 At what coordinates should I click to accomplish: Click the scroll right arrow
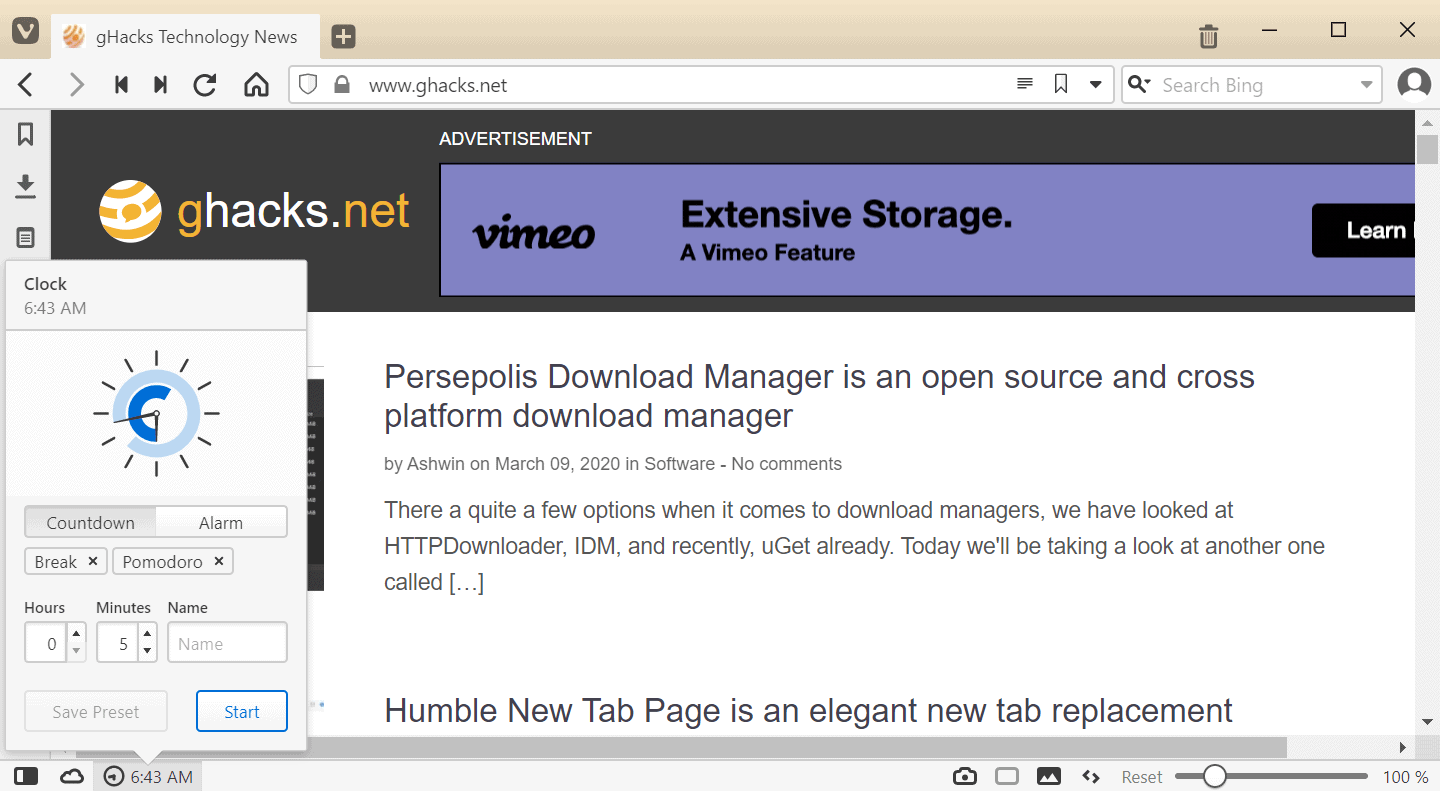1404,747
